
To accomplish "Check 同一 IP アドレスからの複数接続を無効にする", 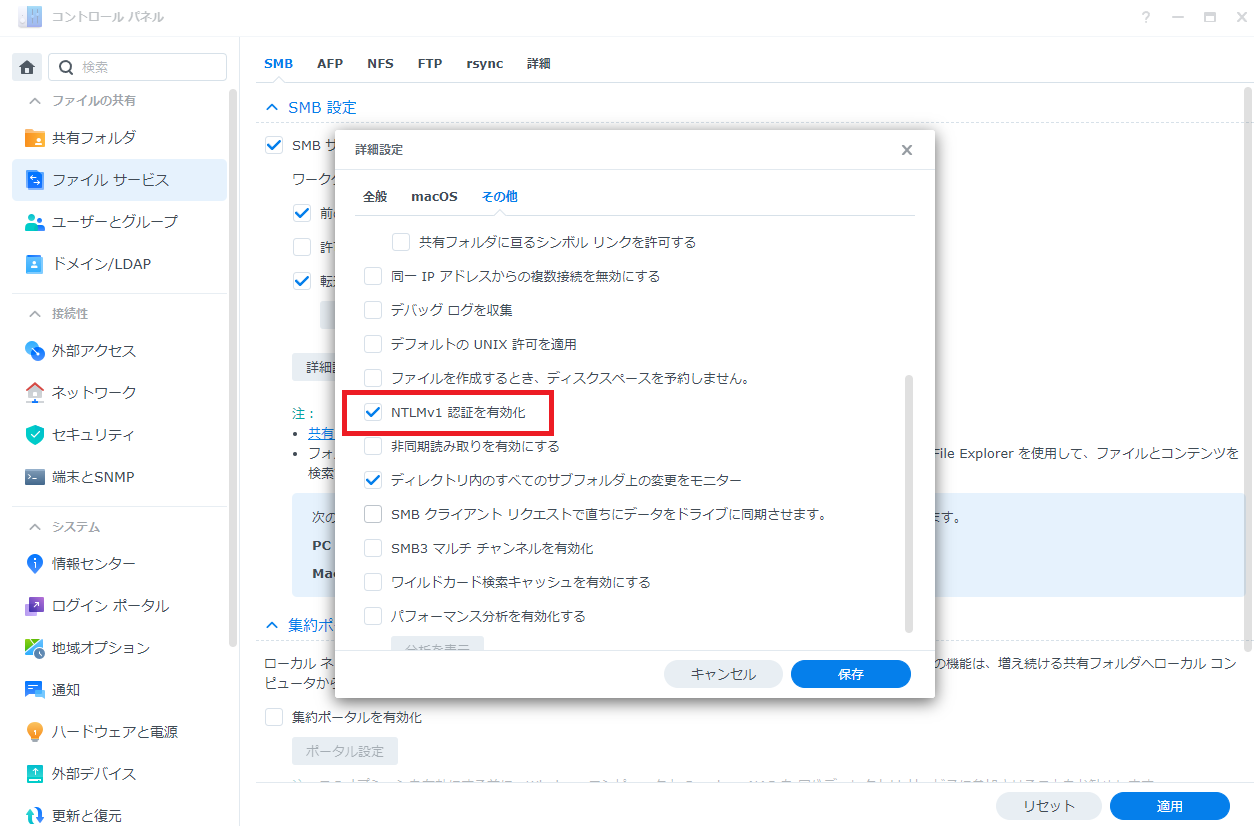I will click(x=373, y=276).
